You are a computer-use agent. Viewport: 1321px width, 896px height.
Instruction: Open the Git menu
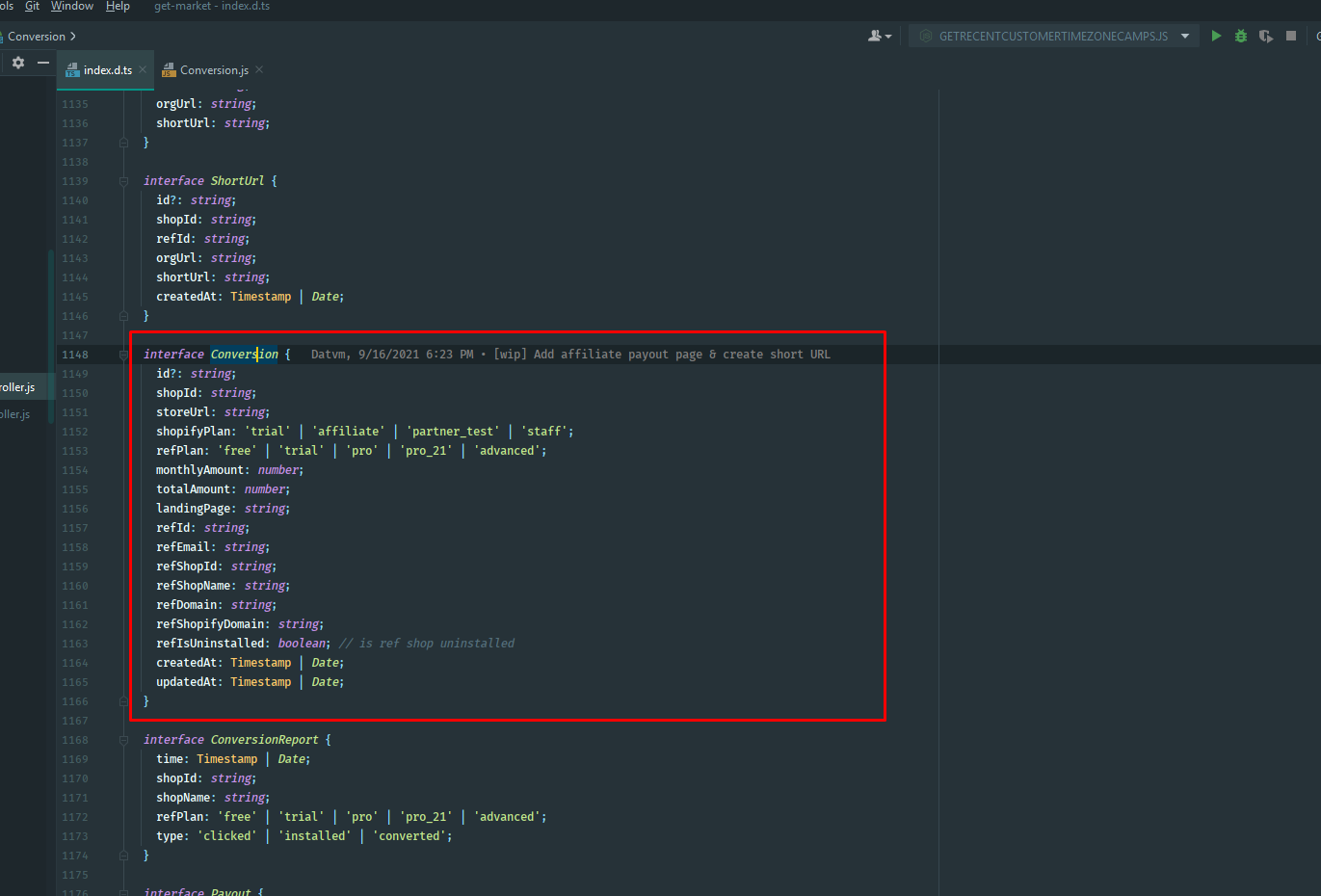32,6
